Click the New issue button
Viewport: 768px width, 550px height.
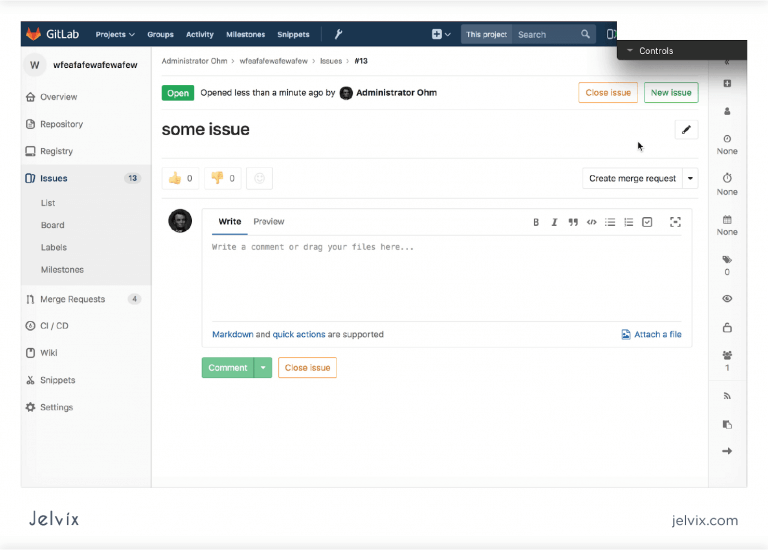point(671,93)
